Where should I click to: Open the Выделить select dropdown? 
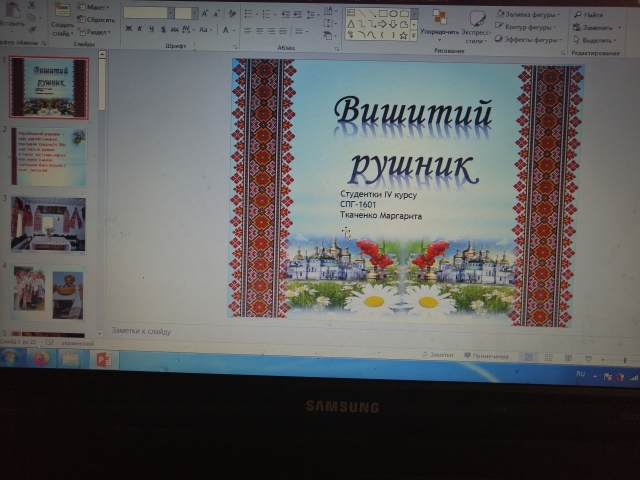(595, 40)
